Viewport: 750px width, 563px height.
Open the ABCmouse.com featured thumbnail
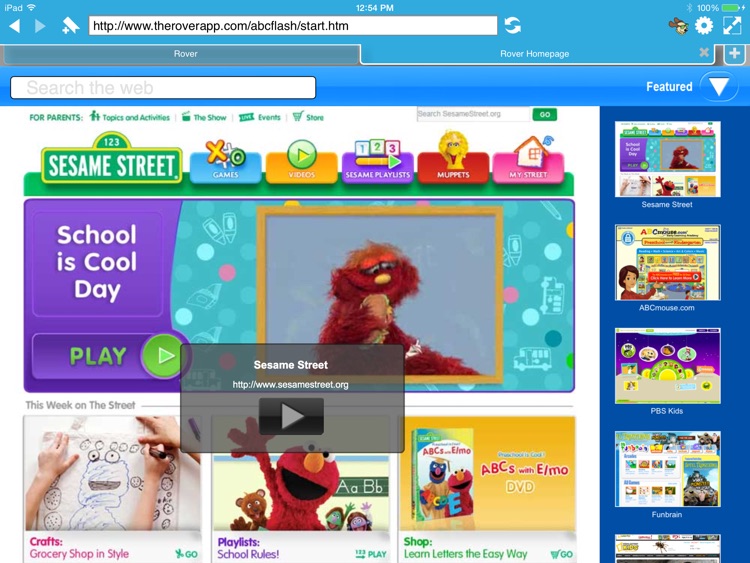coord(667,262)
